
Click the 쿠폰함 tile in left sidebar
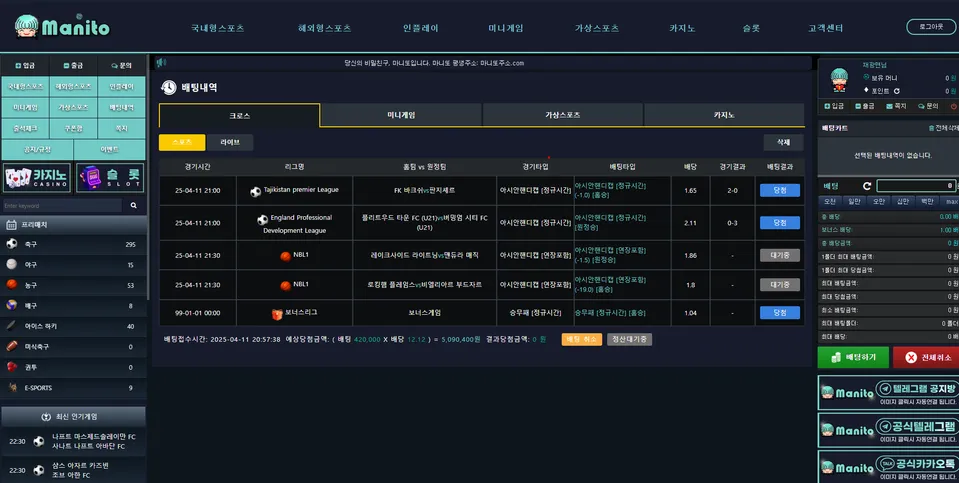pyautogui.click(x=73, y=128)
